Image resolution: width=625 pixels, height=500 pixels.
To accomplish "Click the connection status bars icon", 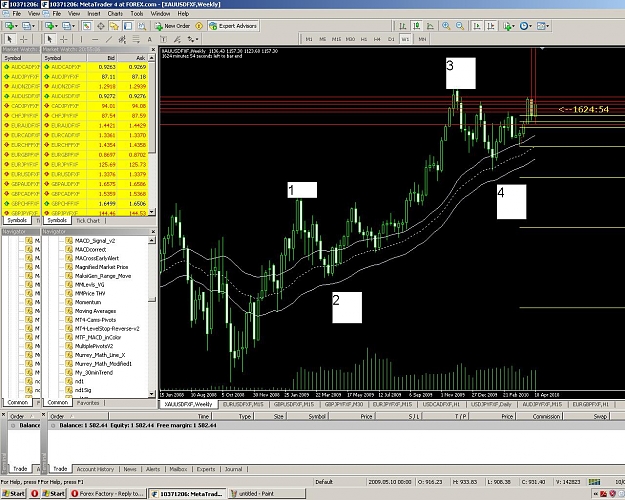I will point(594,482).
